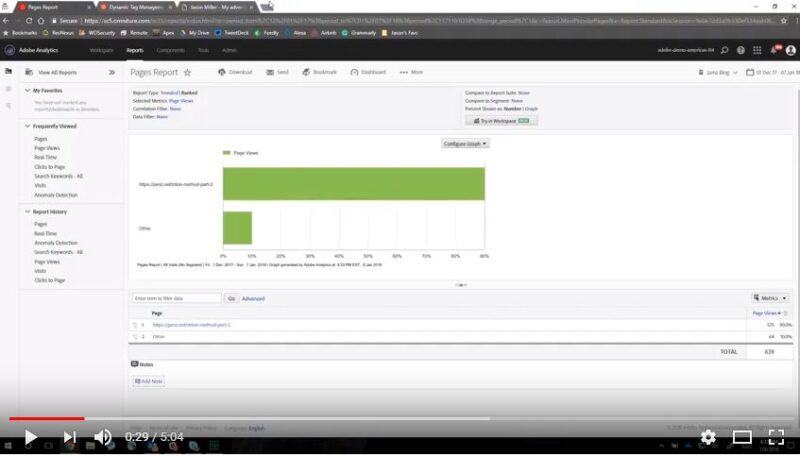Click the Other bar in chart
Viewport: 800px width, 456px height.
(237, 228)
